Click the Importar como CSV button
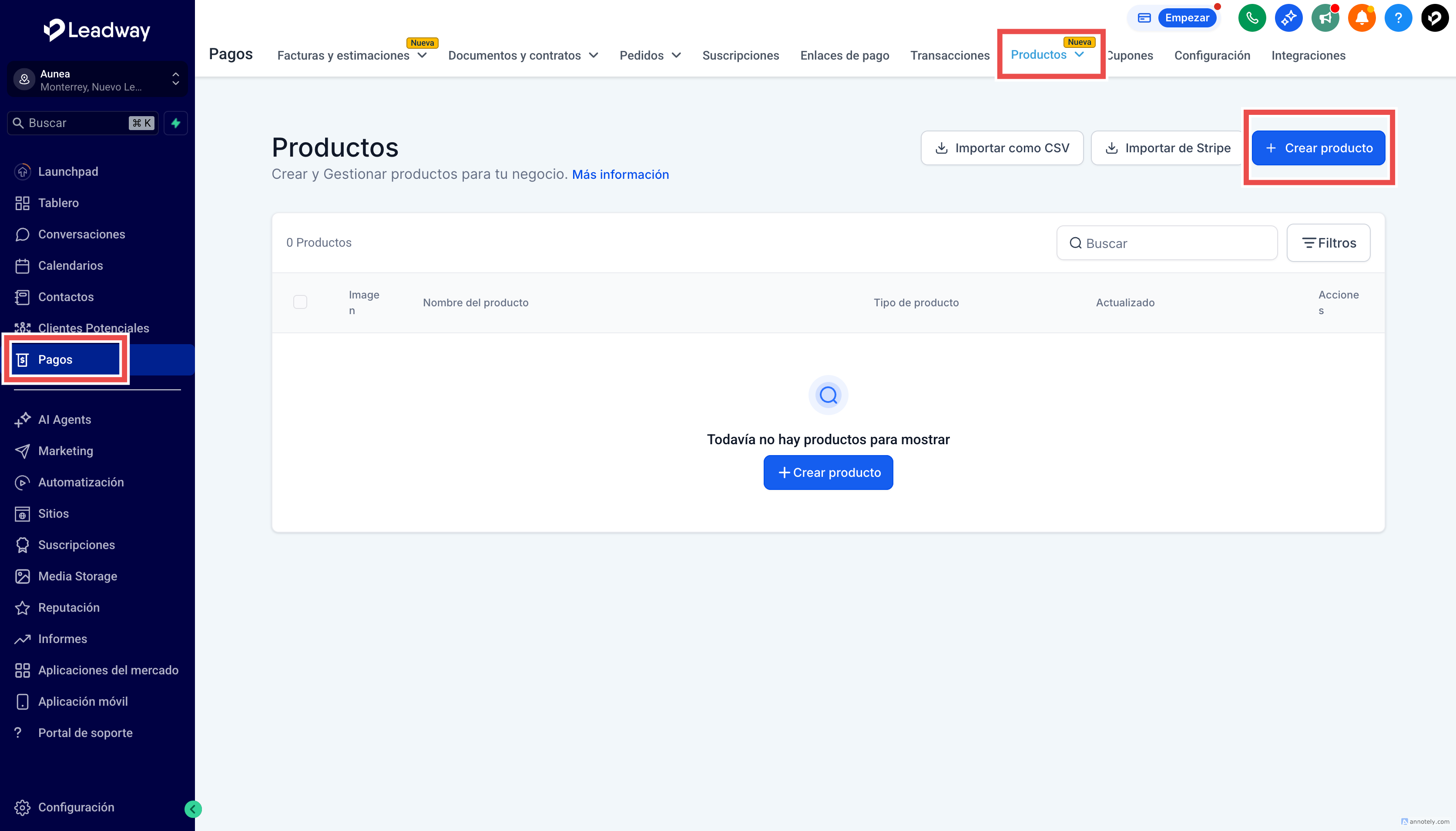This screenshot has height=831, width=1456. (1002, 148)
